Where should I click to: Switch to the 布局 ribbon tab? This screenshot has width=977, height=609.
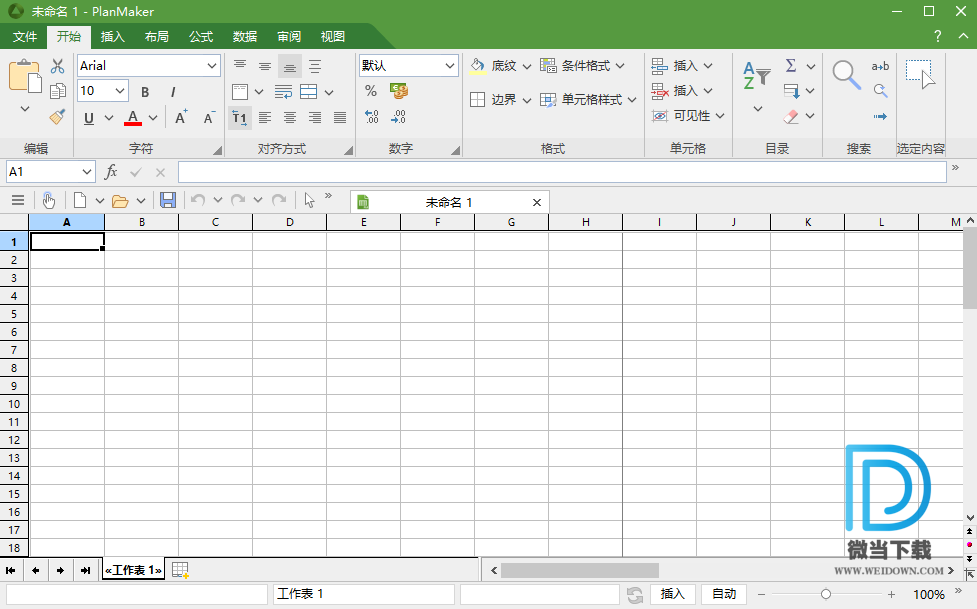pos(157,37)
